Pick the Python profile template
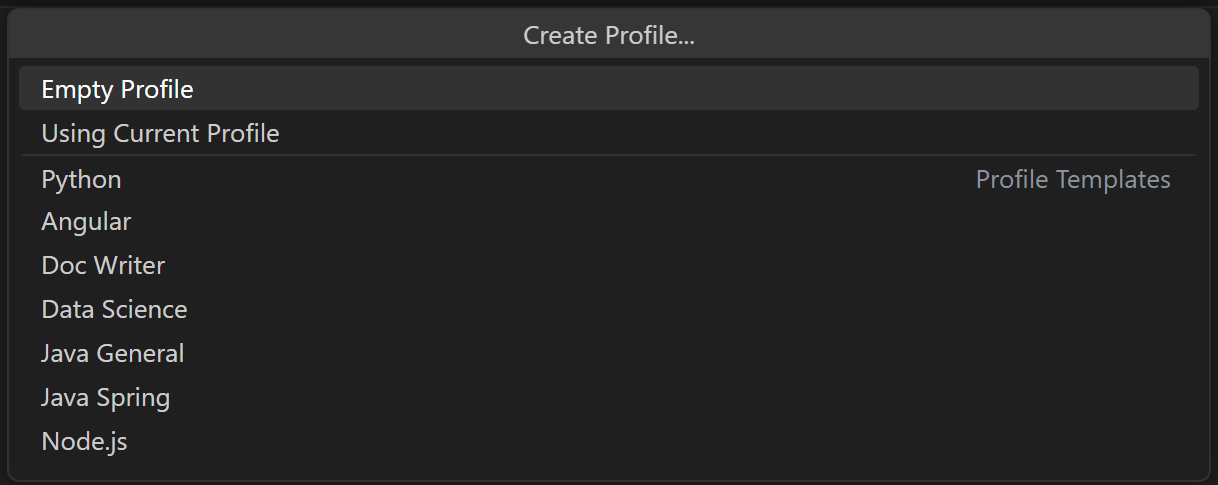Viewport: 1218px width, 485px height. coord(82,180)
